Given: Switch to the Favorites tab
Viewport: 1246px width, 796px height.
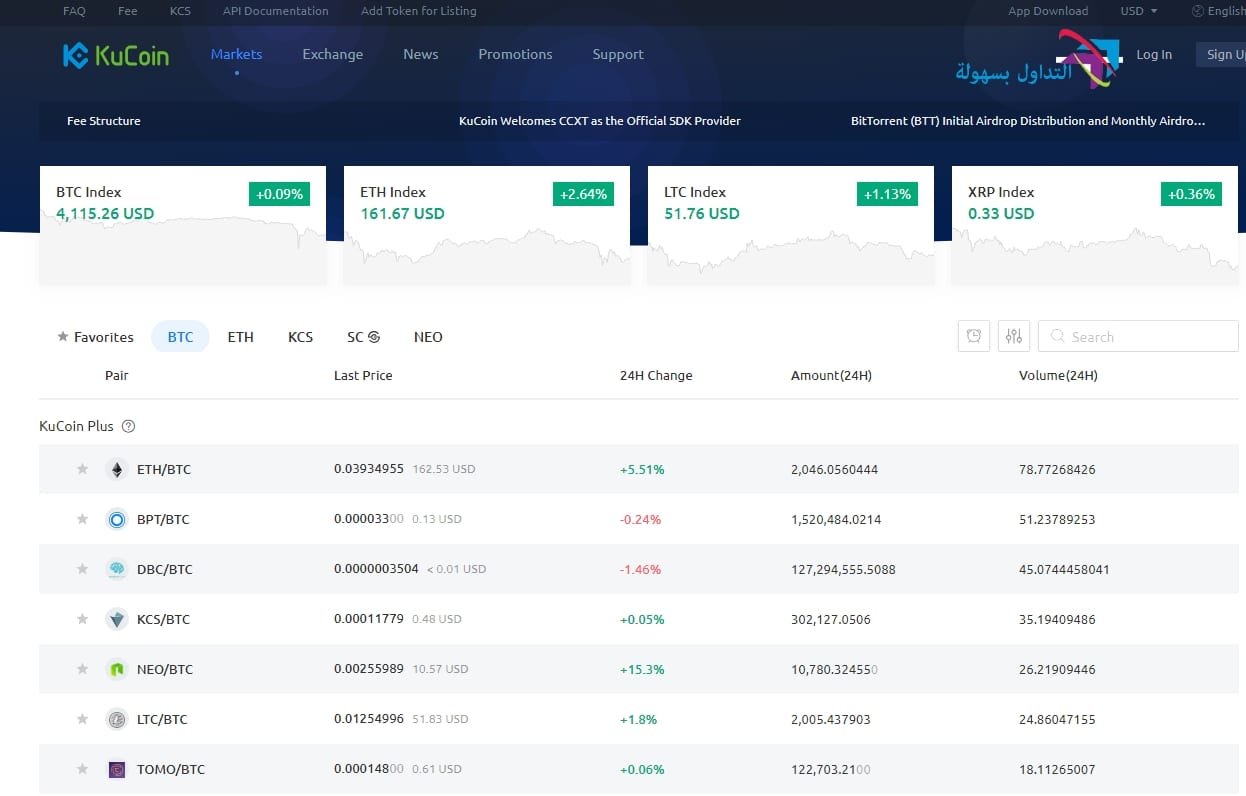Looking at the screenshot, I should coord(95,337).
